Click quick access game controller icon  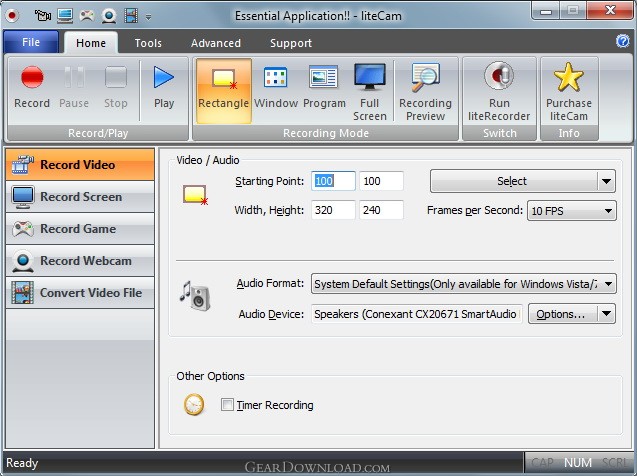tap(87, 16)
